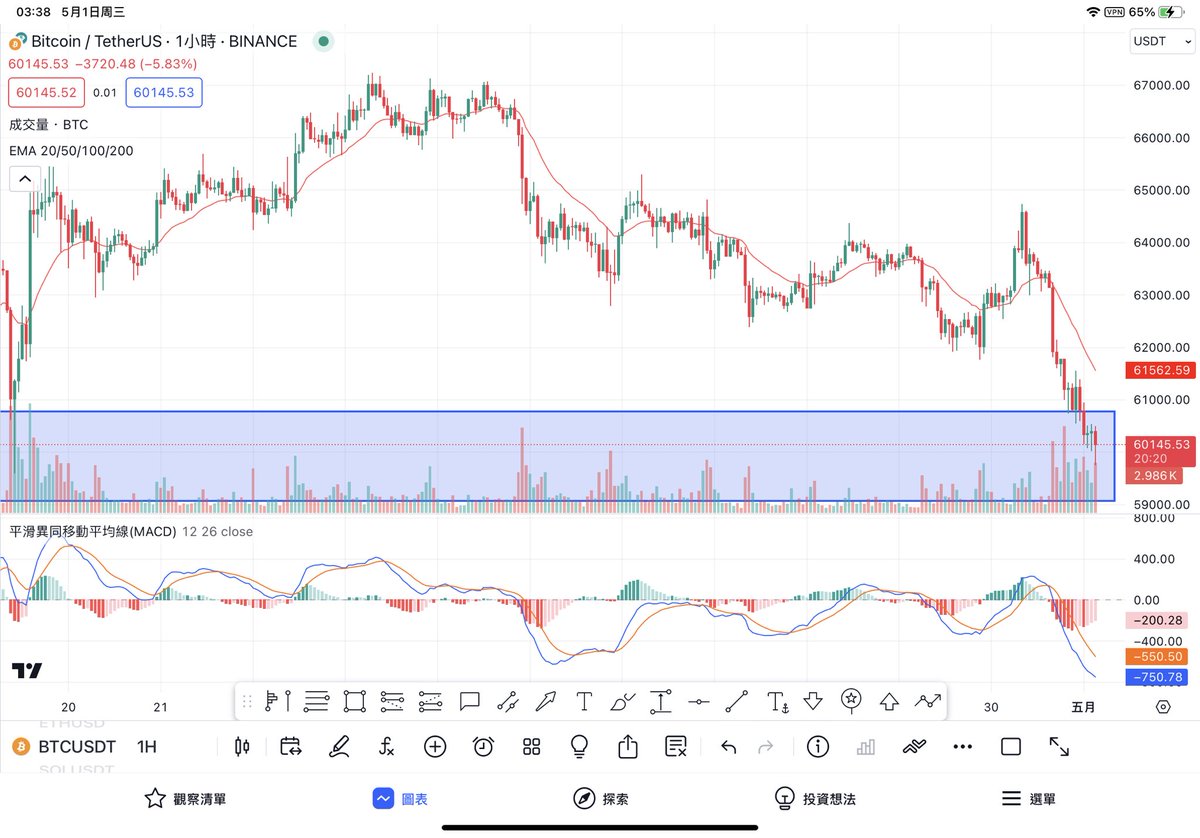This screenshot has width=1200, height=838.
Task: Open TradingView logo in chart corner
Action: 27,670
